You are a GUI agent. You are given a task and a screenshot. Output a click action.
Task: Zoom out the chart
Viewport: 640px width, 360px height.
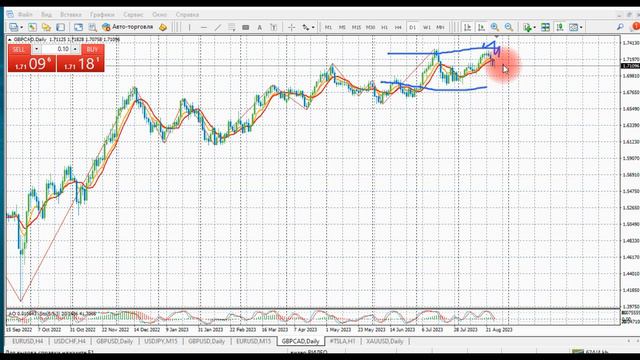pos(509,27)
